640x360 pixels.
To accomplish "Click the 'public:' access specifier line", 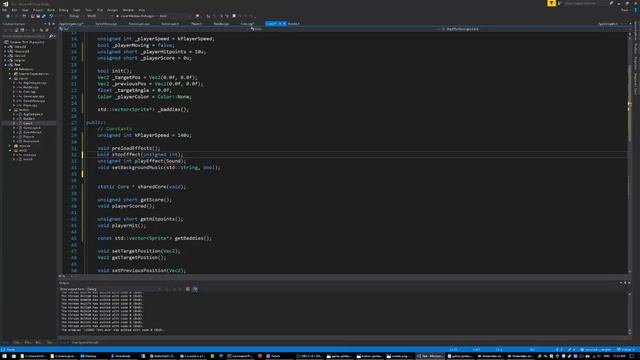I will (x=96, y=122).
